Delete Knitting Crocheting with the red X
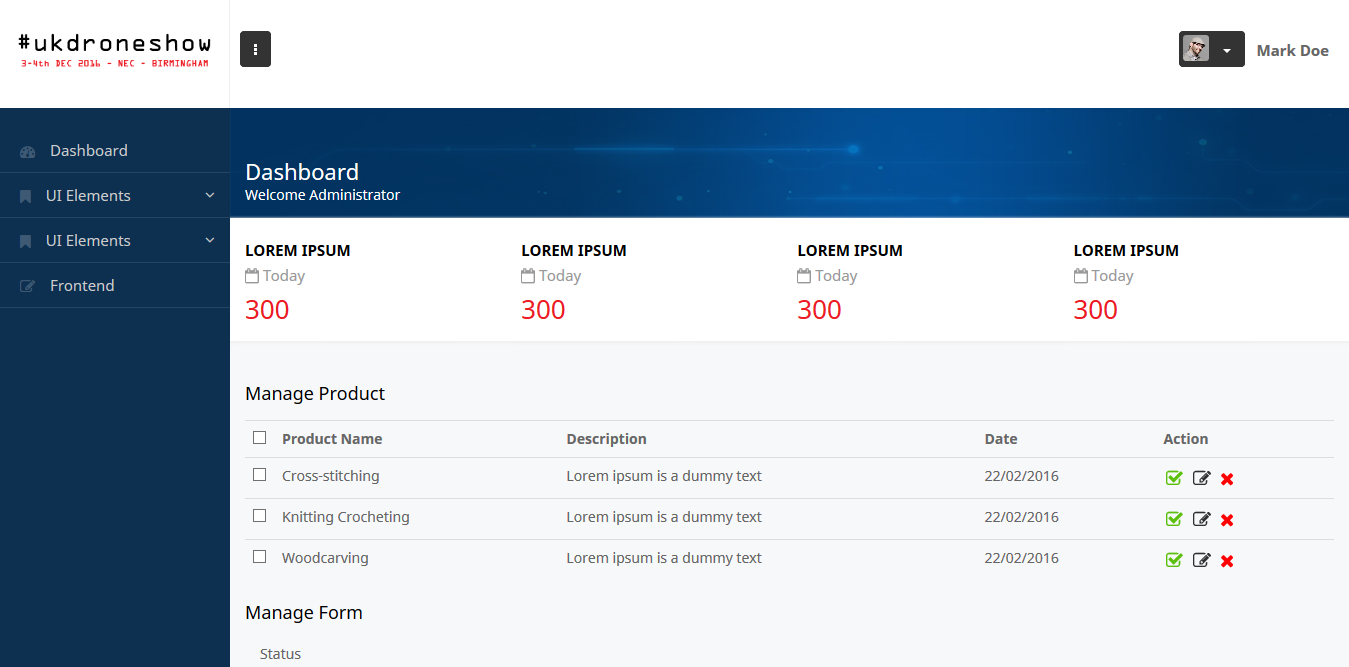 coord(1227,520)
